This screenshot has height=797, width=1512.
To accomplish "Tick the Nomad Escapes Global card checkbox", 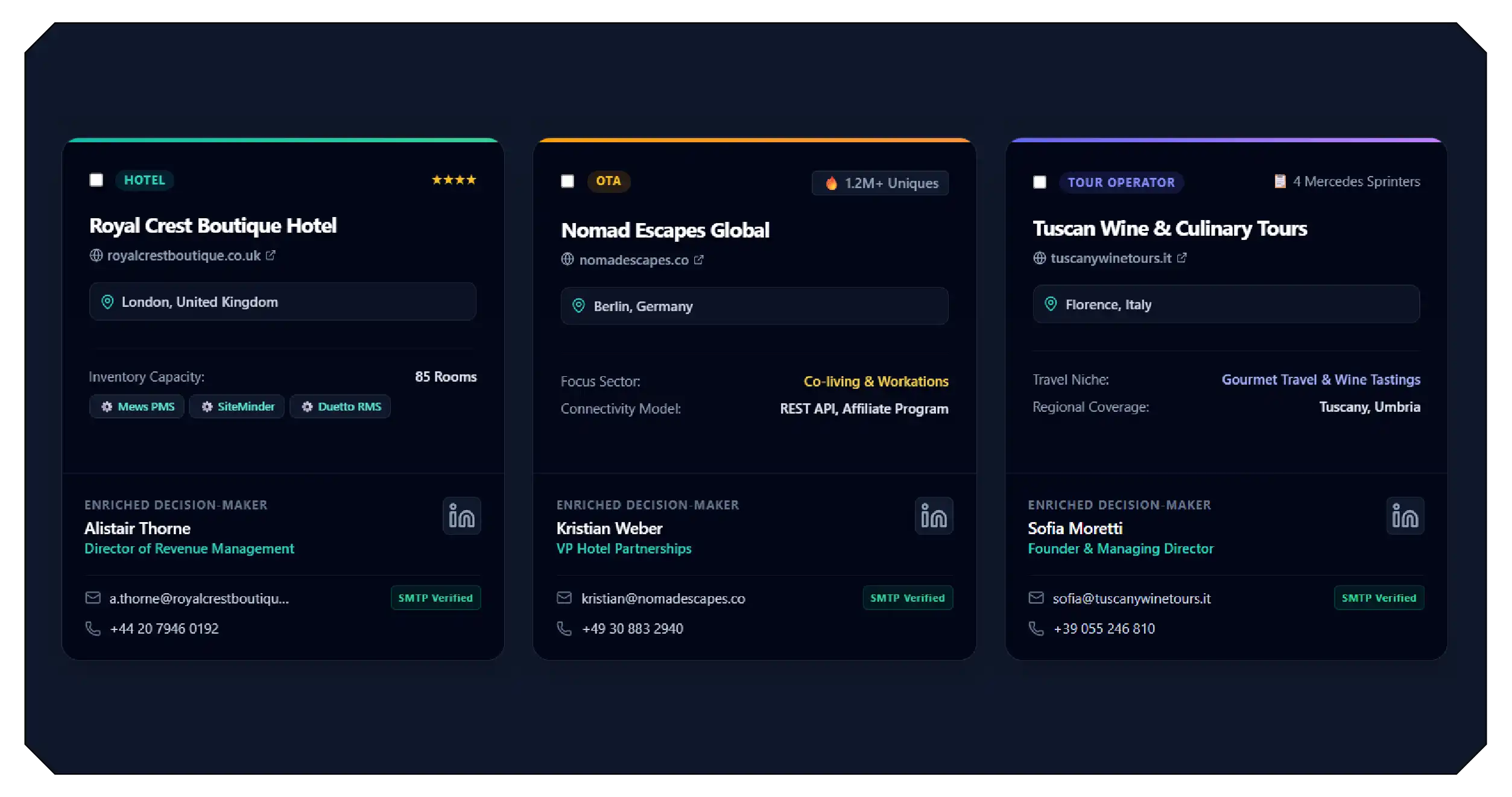I will click(568, 181).
